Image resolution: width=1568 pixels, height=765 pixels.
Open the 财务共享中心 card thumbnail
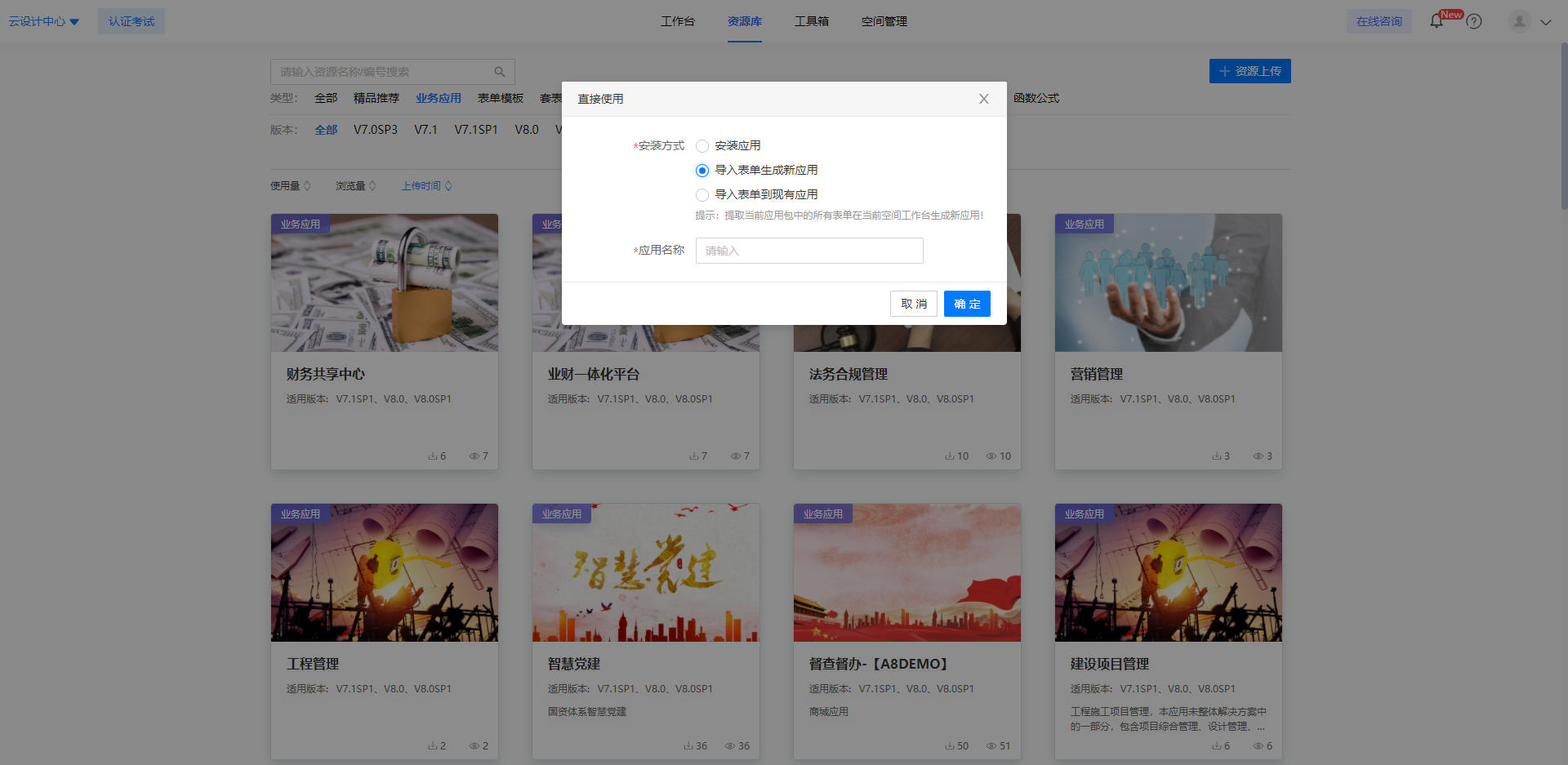385,282
